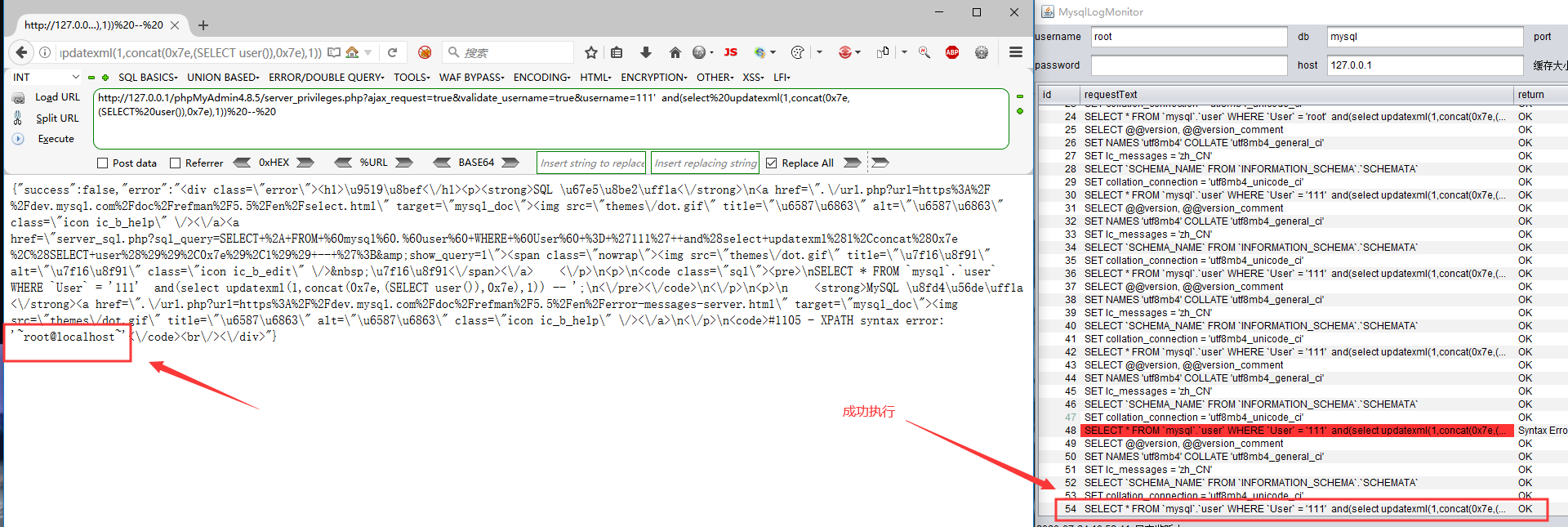This screenshot has height=527, width=1568.
Task: Select log row 54 in MysqlLogMonitor
Action: tap(1303, 509)
